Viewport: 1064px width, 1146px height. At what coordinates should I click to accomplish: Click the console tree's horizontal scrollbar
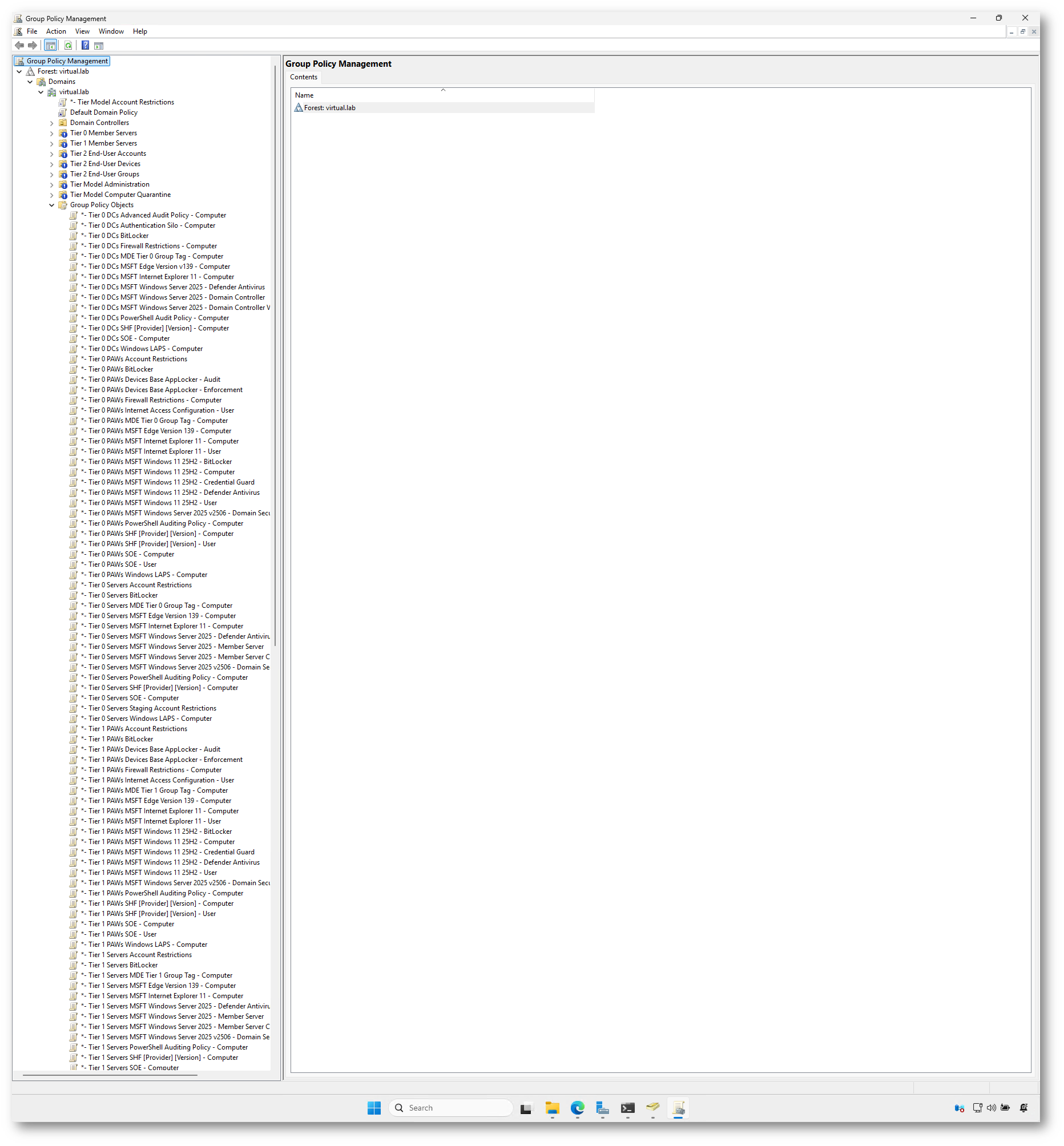click(x=110, y=1075)
